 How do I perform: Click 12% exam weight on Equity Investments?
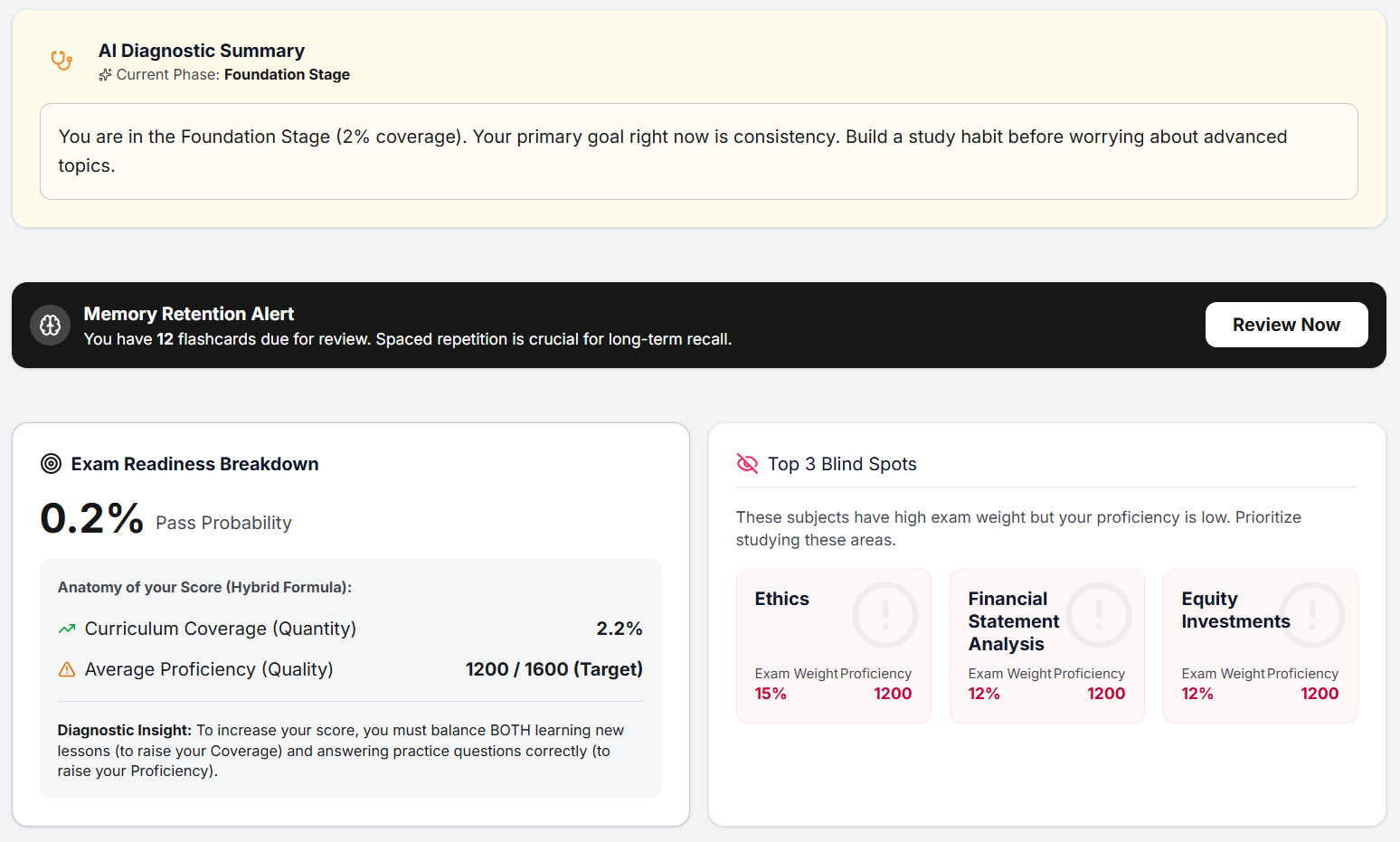tap(1197, 694)
